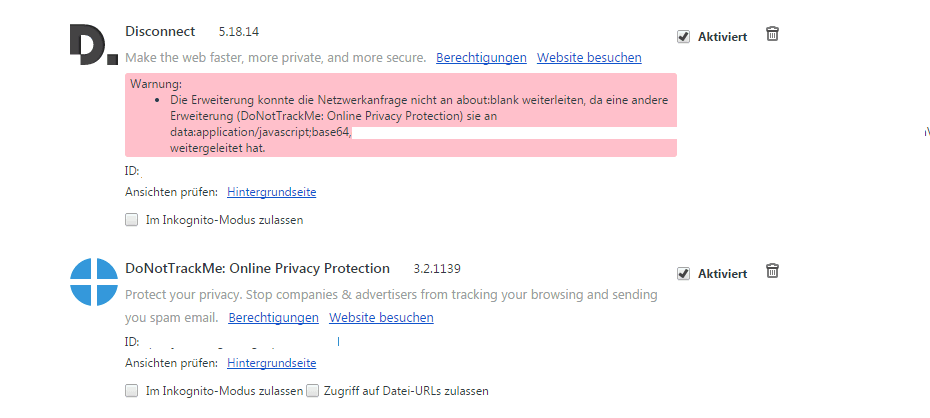
Task: Select the DoNotTrackMe version 3.2.1139 text
Action: pyautogui.click(x=437, y=269)
